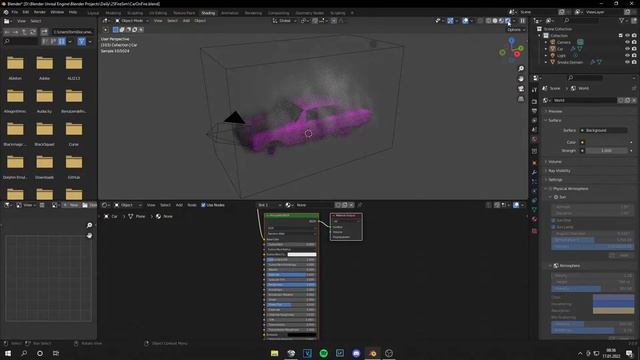The height and width of the screenshot is (360, 640).
Task: Select Car object in outliner
Action: 560,49
